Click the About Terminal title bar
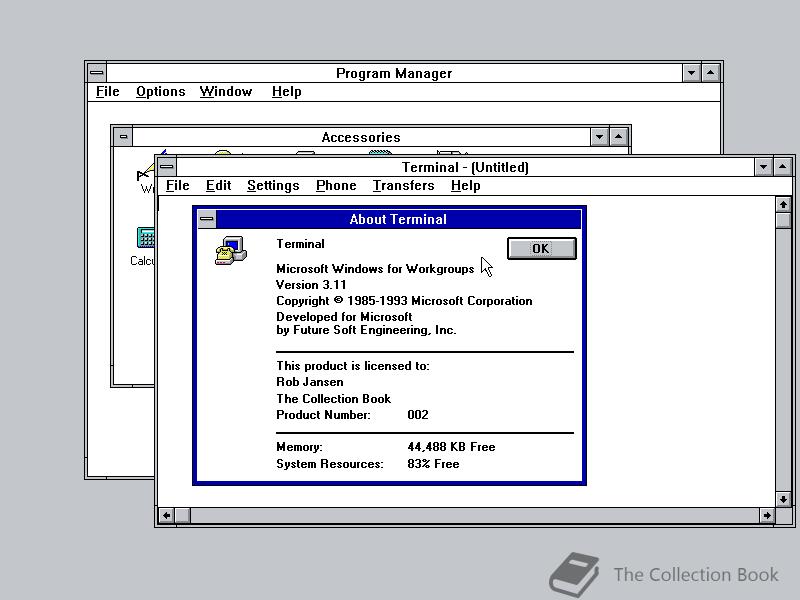Viewport: 800px width, 600px height. 398,219
